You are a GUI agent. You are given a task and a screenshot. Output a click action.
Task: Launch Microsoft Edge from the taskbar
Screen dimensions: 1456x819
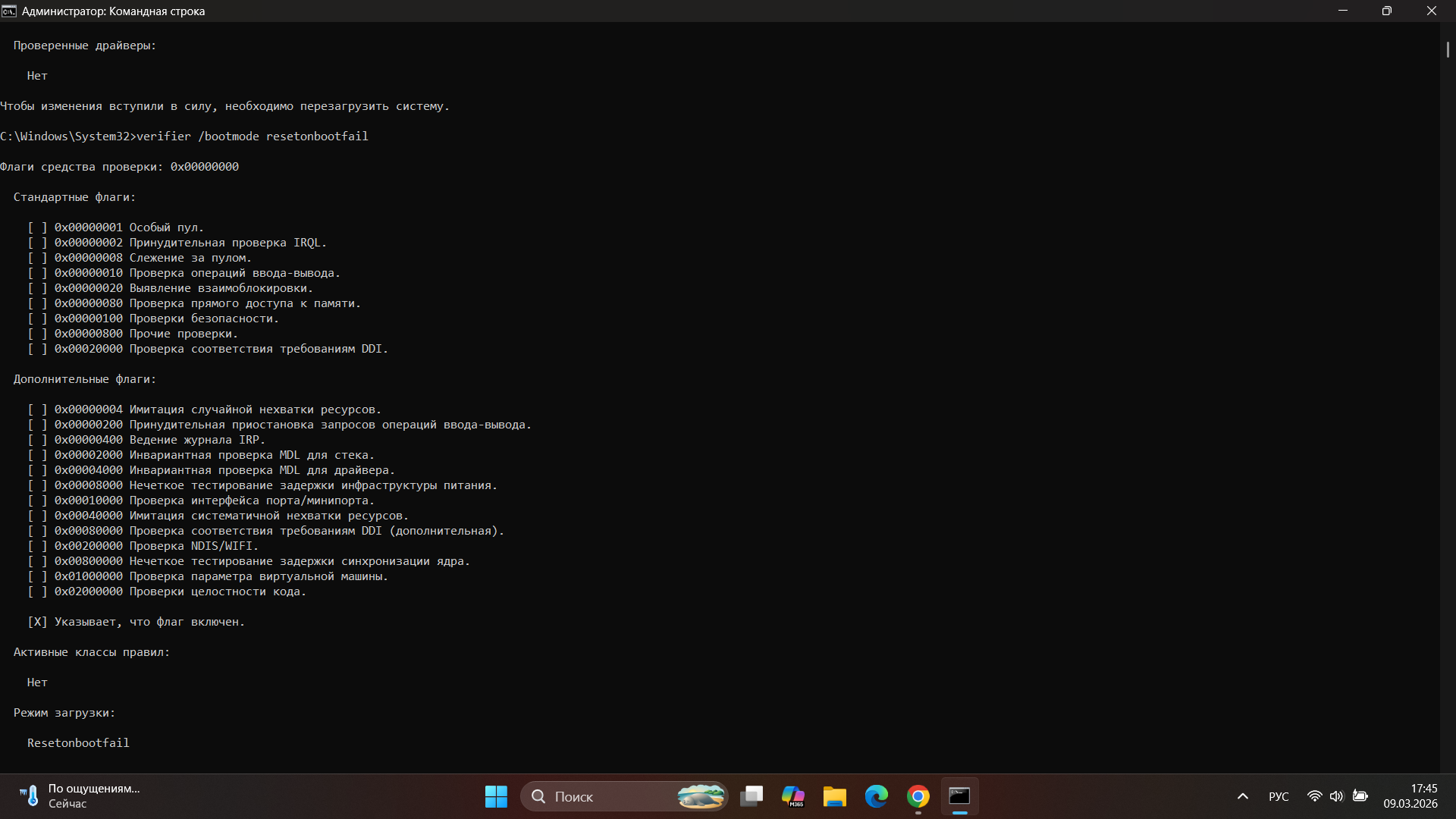click(877, 796)
